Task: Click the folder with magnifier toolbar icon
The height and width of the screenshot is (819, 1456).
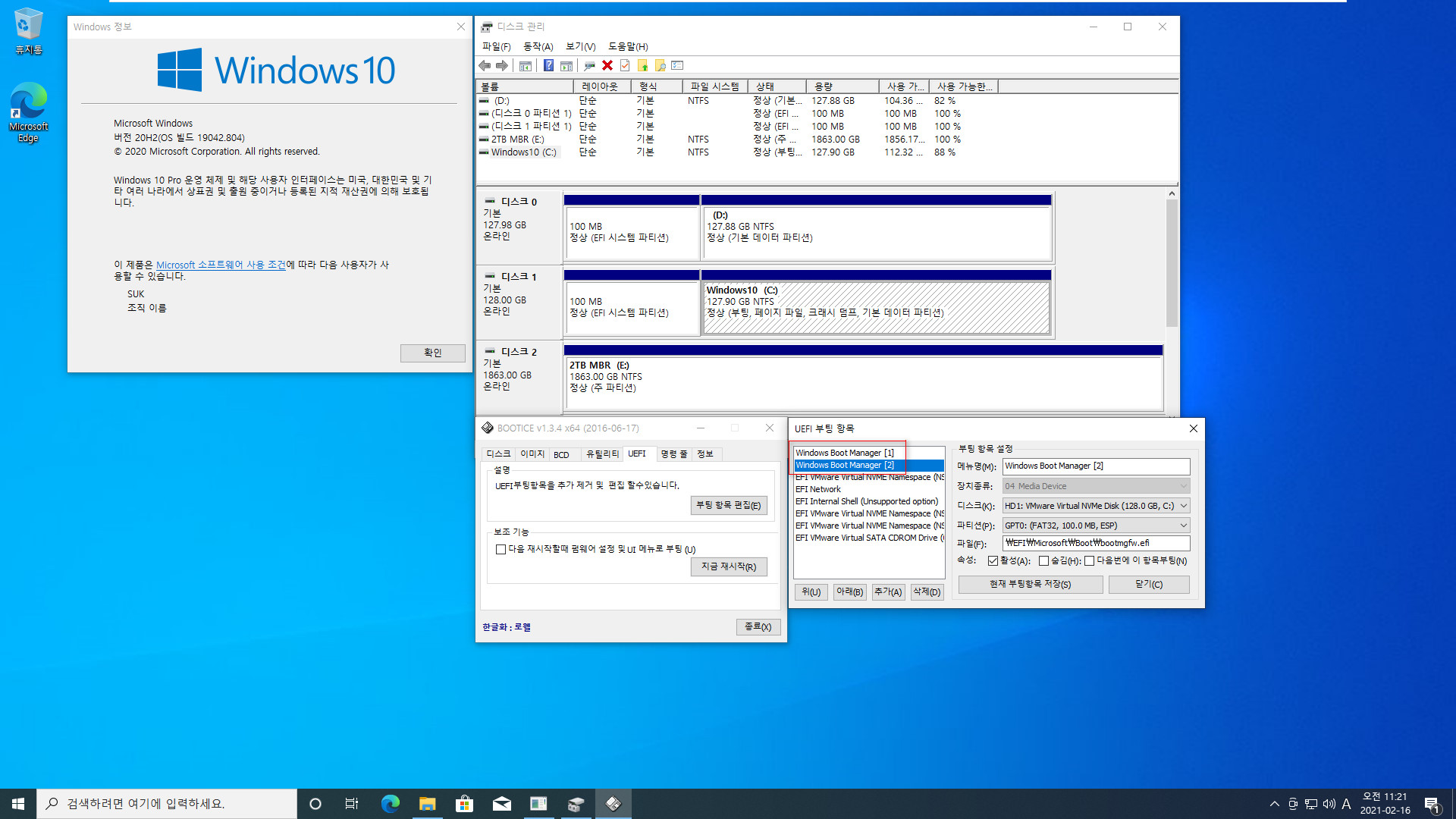Action: [x=661, y=66]
